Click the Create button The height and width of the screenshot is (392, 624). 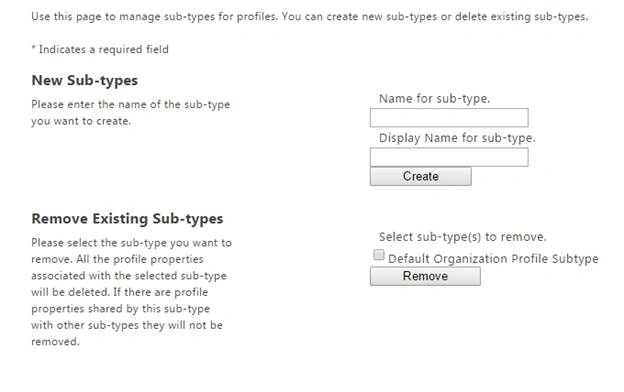[421, 176]
